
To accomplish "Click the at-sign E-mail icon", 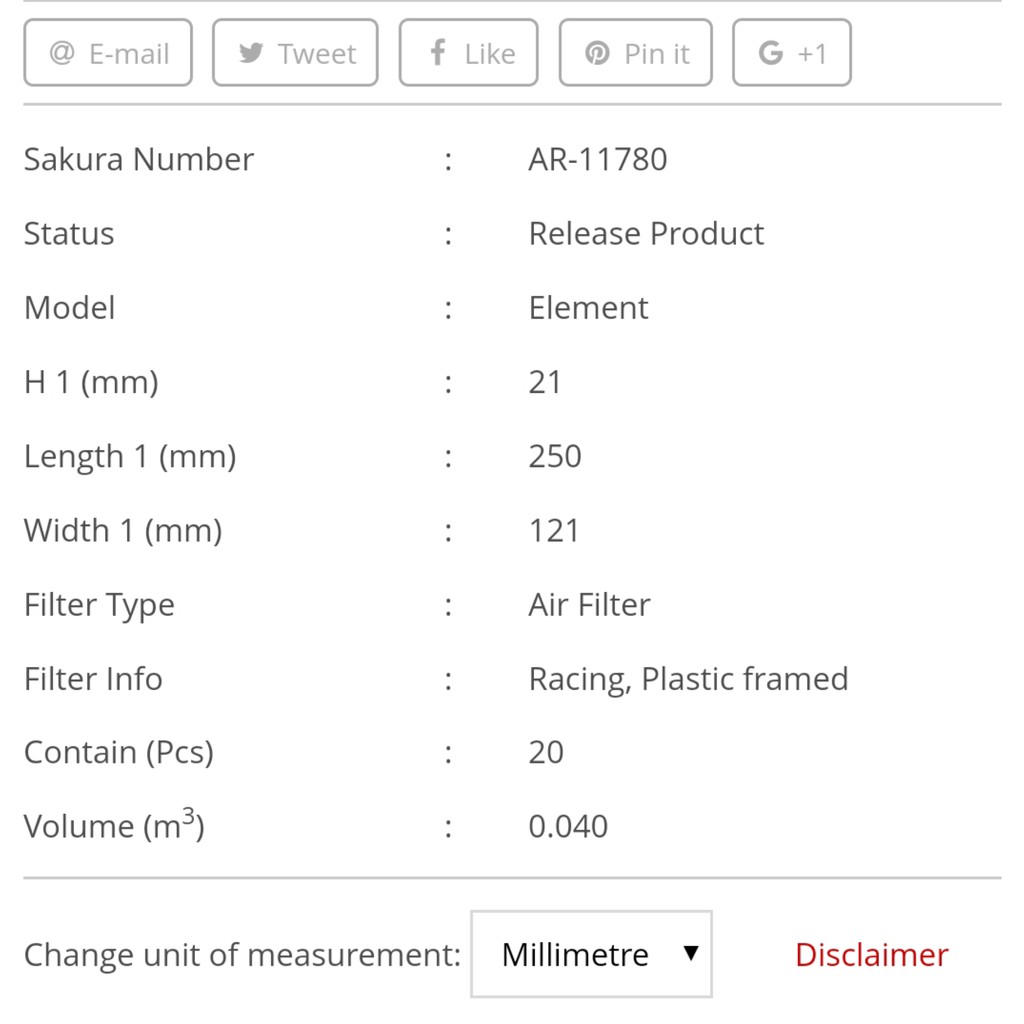I will [62, 53].
